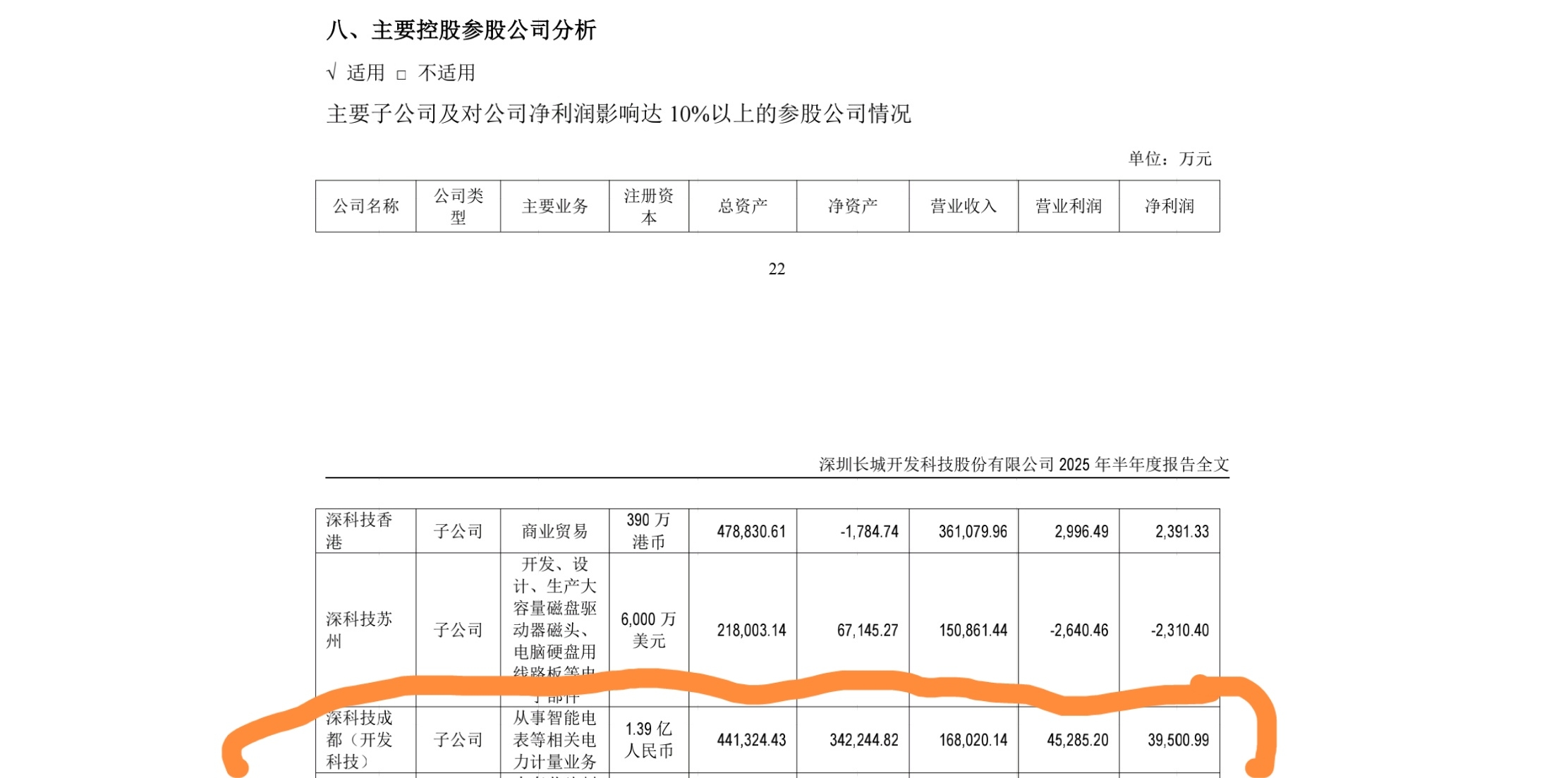This screenshot has width=1568, height=778.
Task: Click net profit value 2,391.33
Action: click(x=1182, y=532)
